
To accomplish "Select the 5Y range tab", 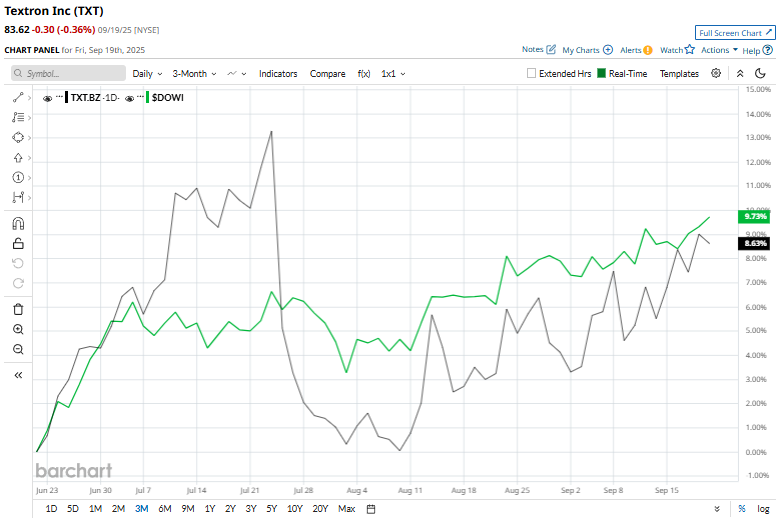I will point(272,509).
